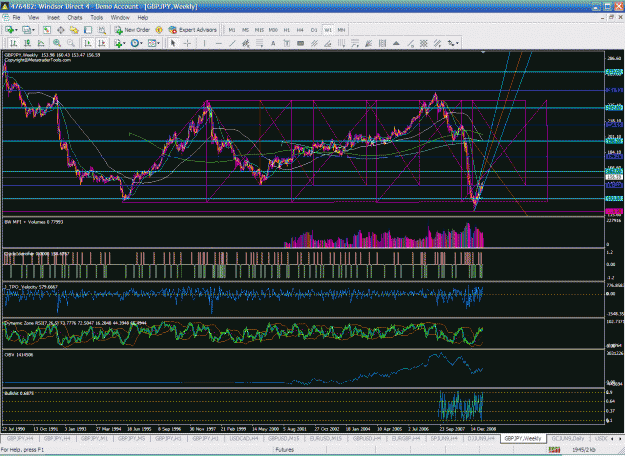Click the New Order button

point(132,30)
